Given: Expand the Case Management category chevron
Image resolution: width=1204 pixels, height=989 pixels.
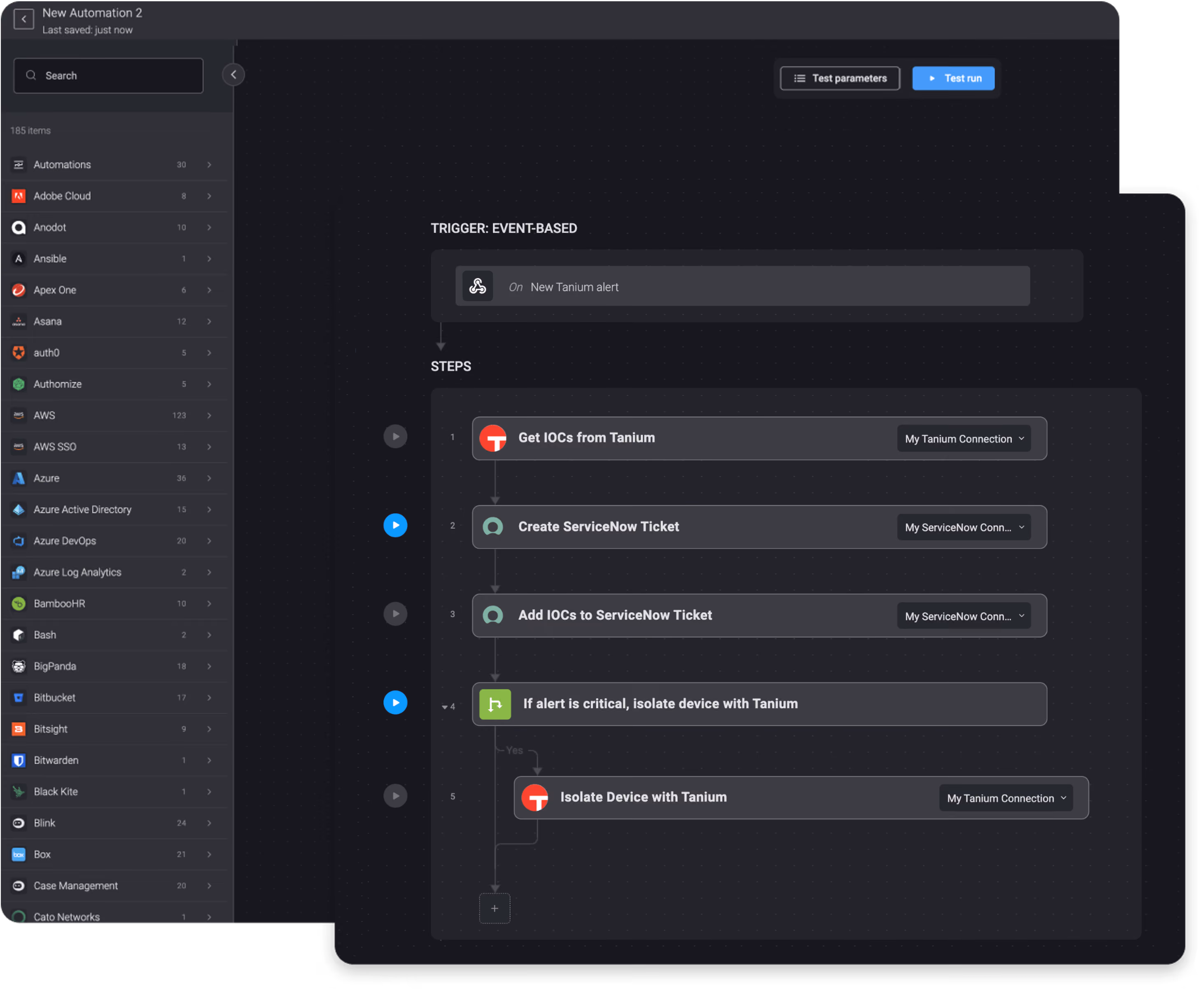Looking at the screenshot, I should (x=210, y=886).
